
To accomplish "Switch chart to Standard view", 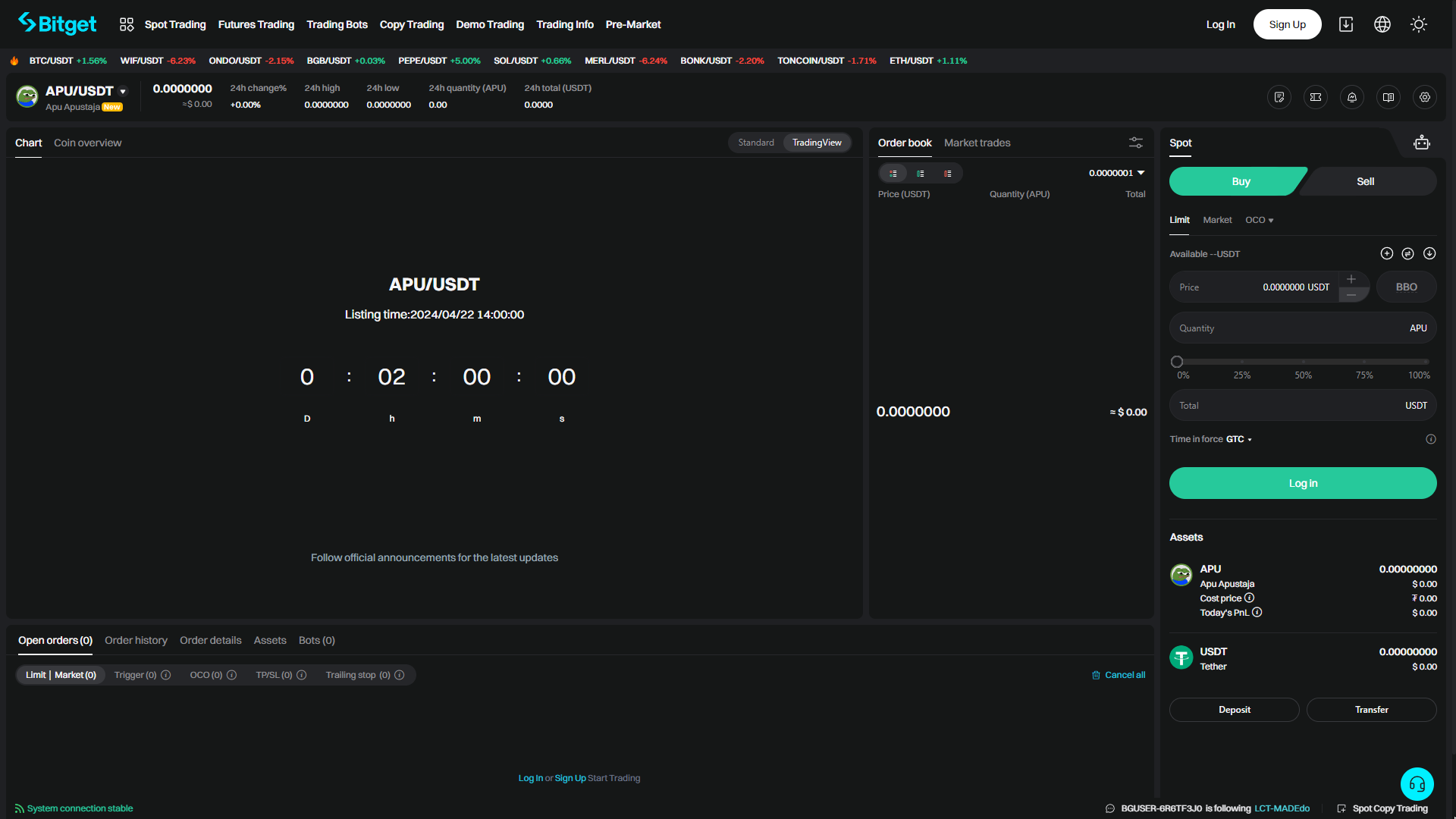I will coord(755,143).
